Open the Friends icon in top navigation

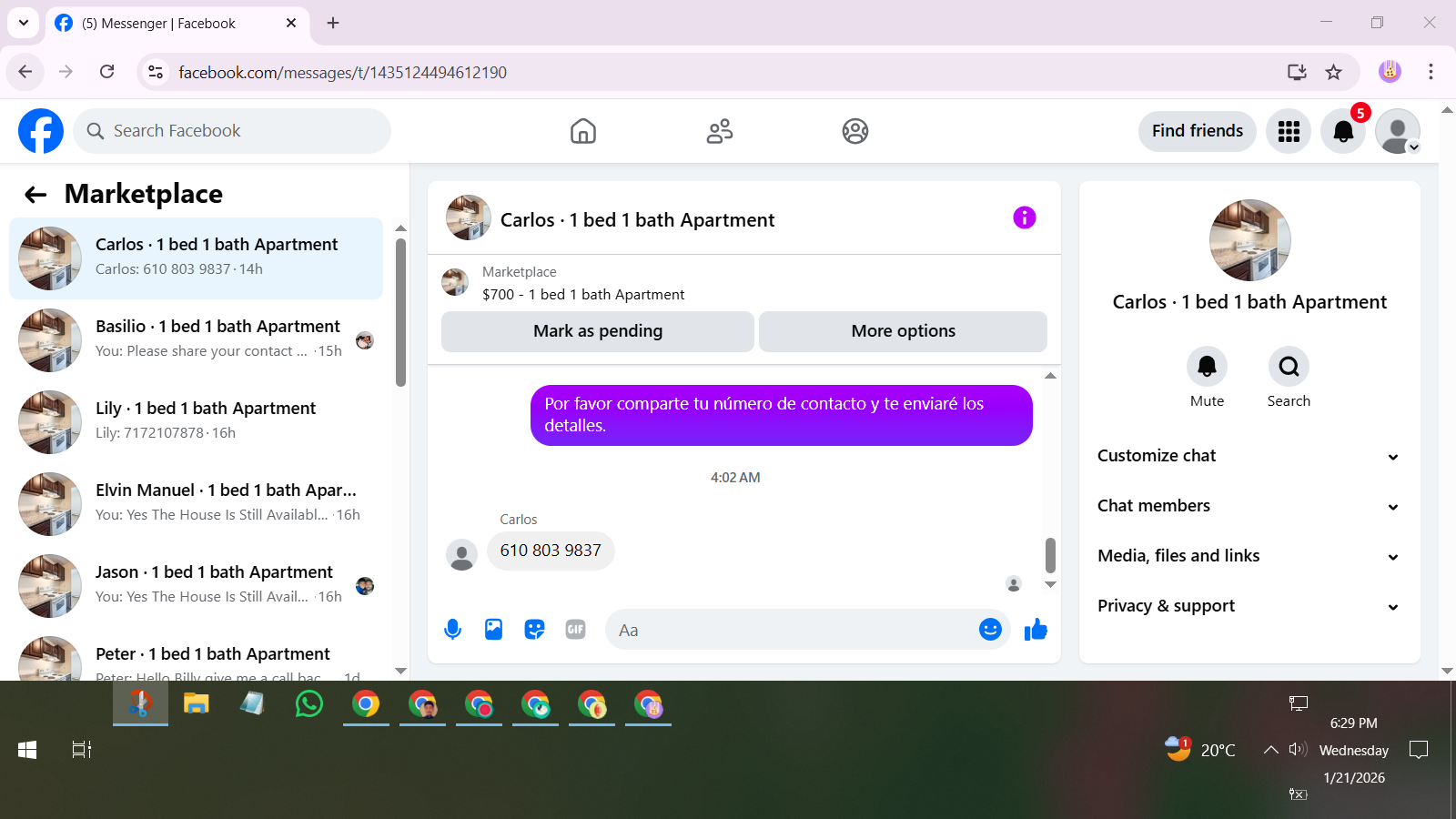pos(720,131)
